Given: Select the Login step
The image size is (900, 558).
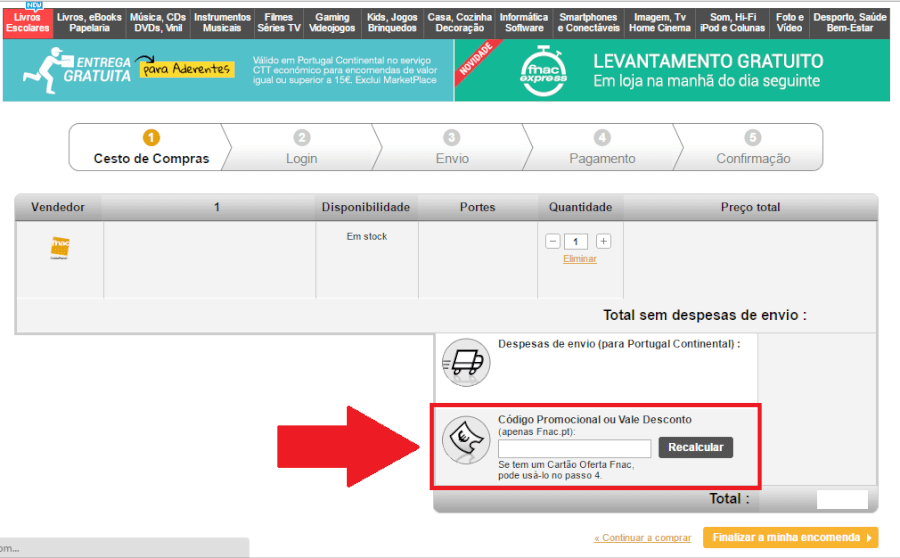Looking at the screenshot, I should [301, 148].
